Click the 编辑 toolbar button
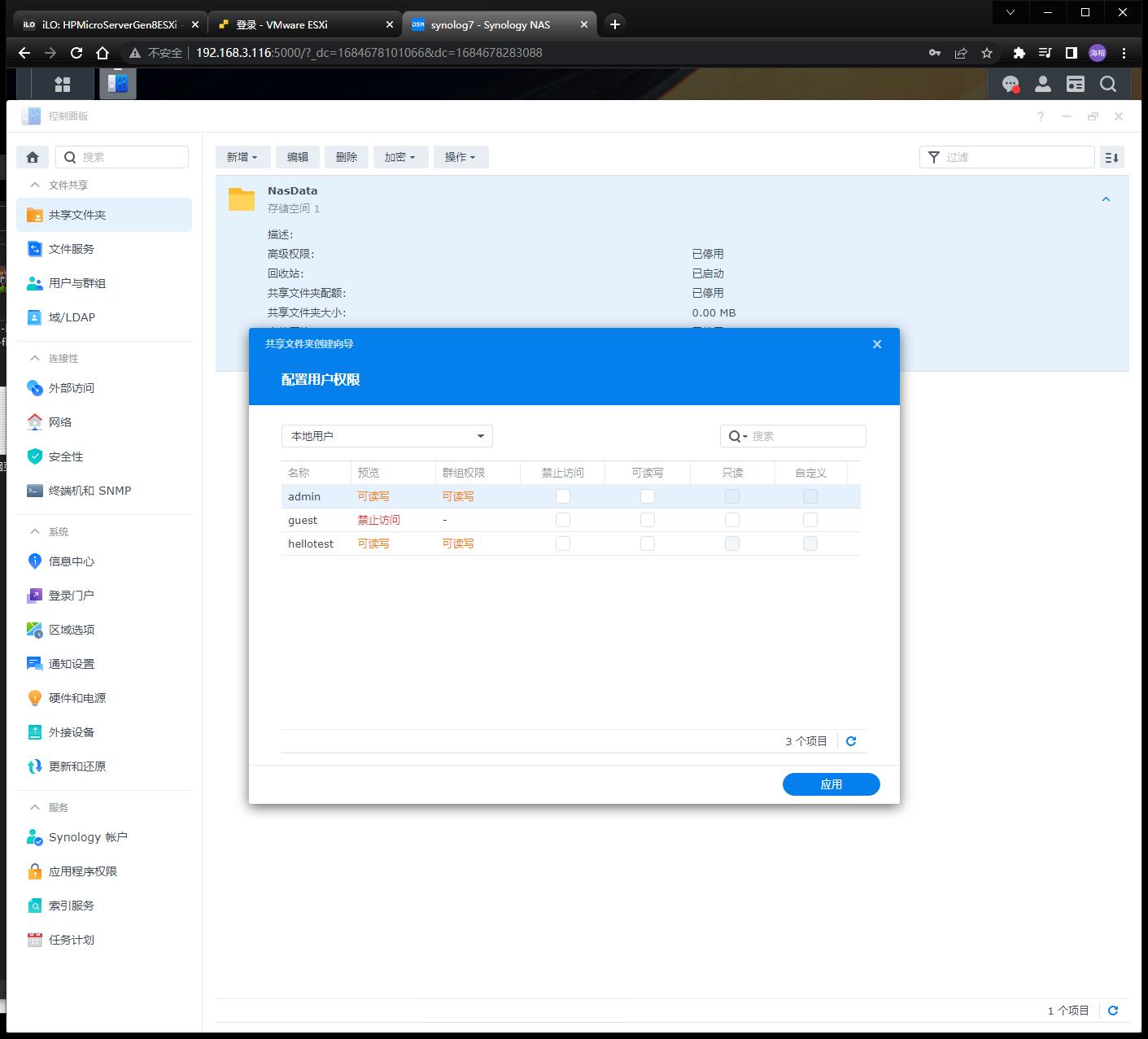The width and height of the screenshot is (1148, 1039). [298, 157]
